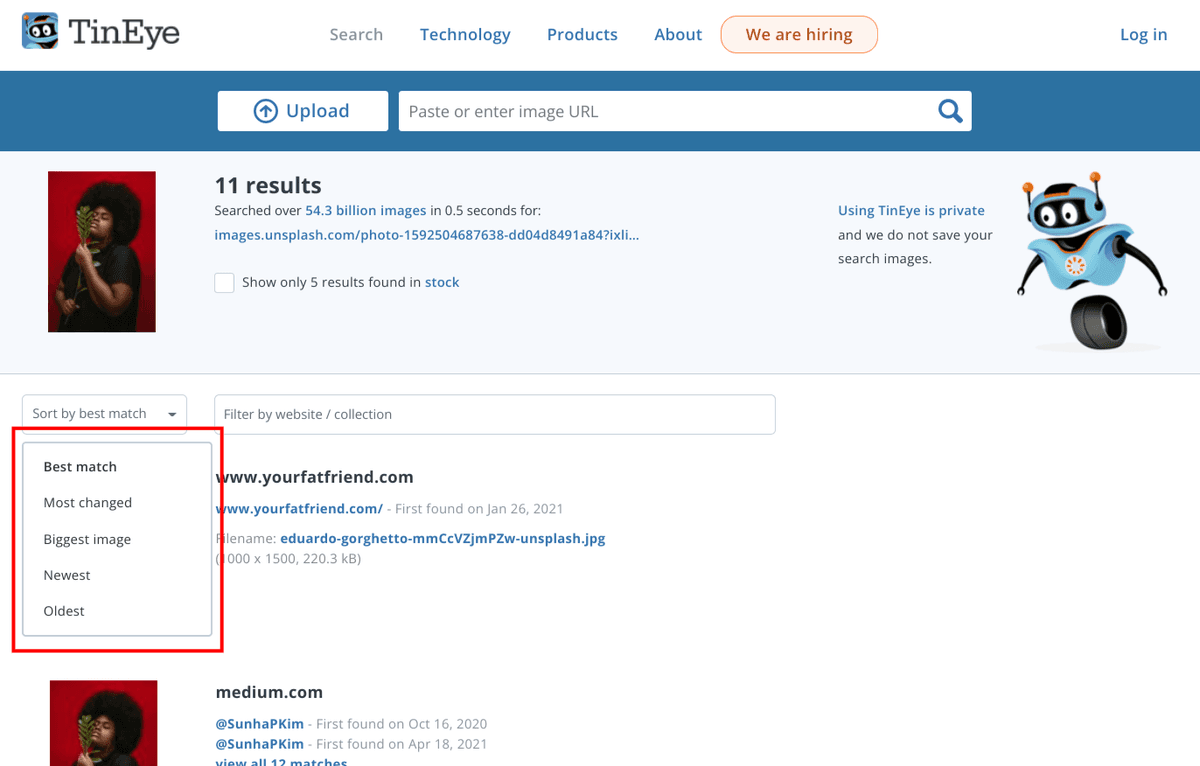Select Most changed sort option

pyautogui.click(x=88, y=503)
